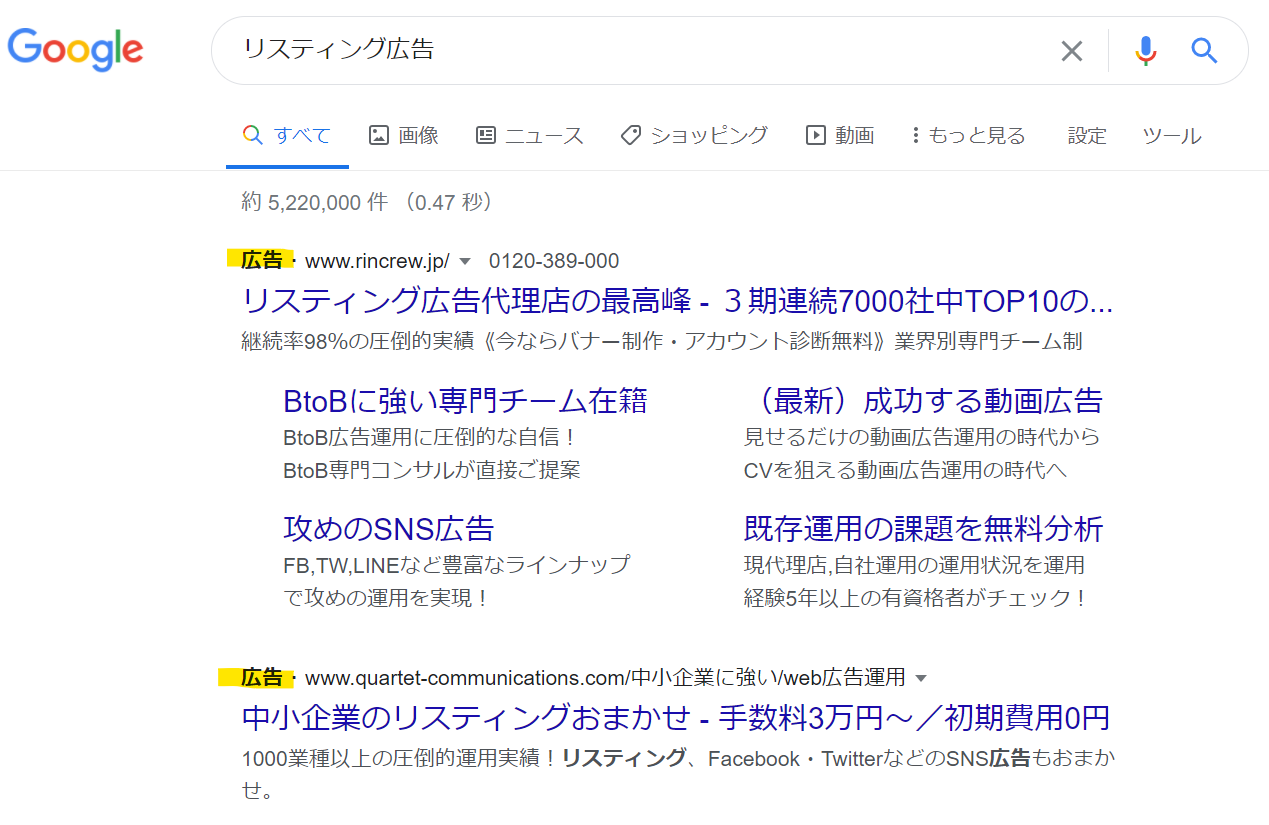The height and width of the screenshot is (825, 1269).
Task: Select the すべて tab
Action: pyautogui.click(x=287, y=136)
